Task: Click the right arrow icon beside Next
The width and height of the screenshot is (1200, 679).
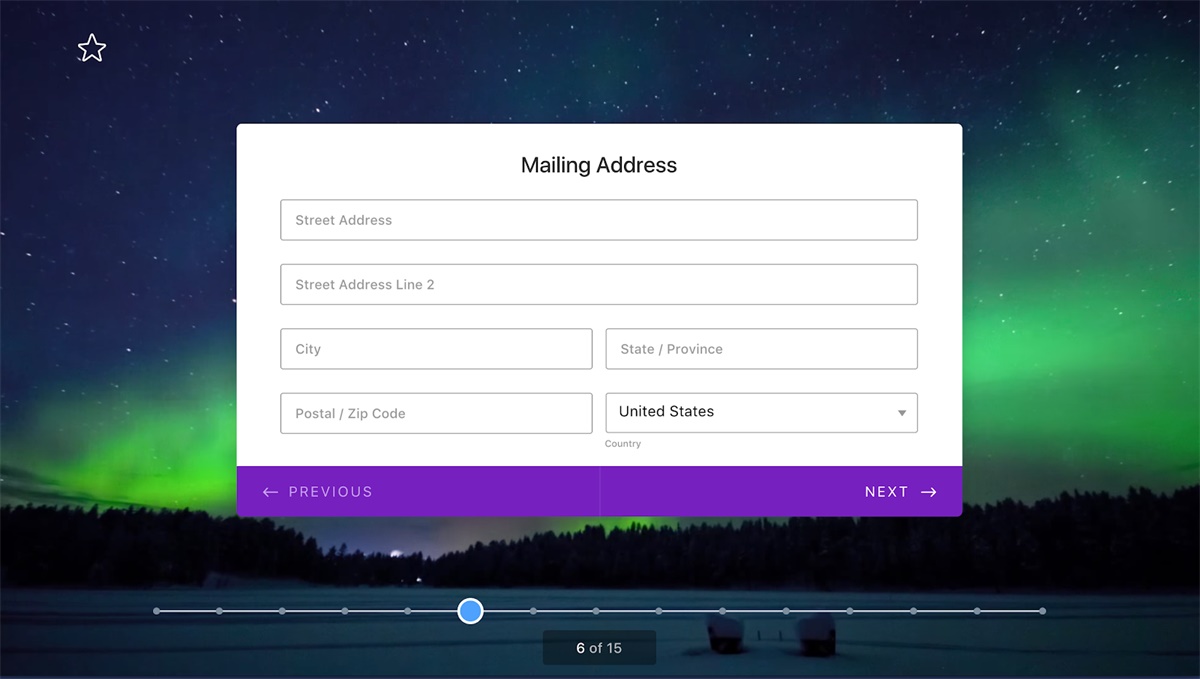Action: 929,492
